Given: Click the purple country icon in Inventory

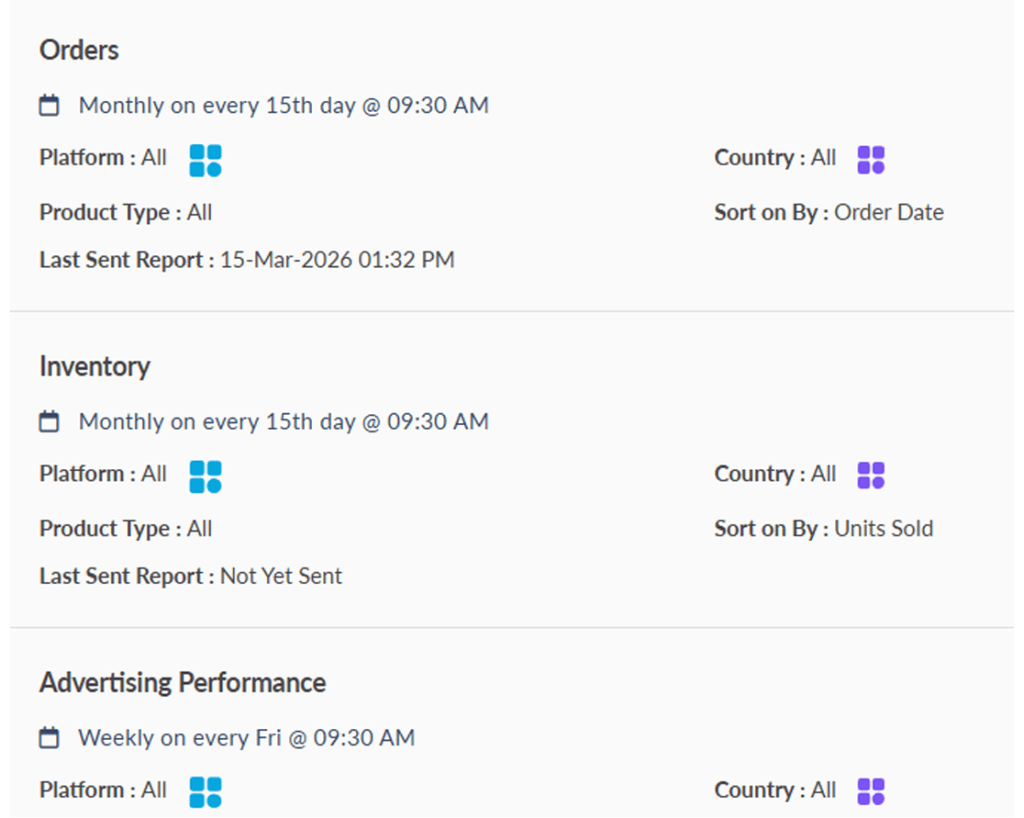Looking at the screenshot, I should pyautogui.click(x=871, y=475).
